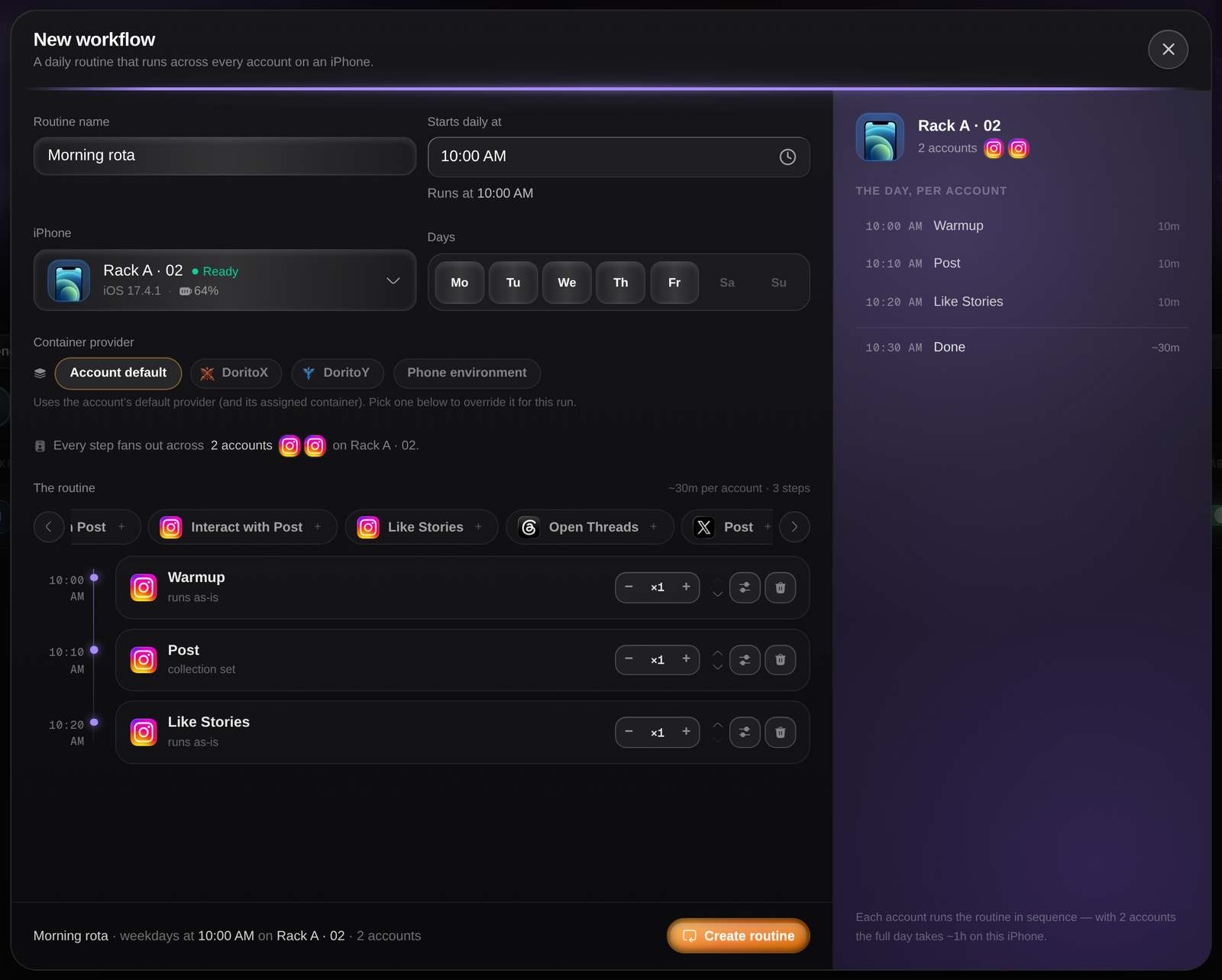Toggle Wednesday in the Days selector
The width and height of the screenshot is (1222, 980).
point(567,283)
